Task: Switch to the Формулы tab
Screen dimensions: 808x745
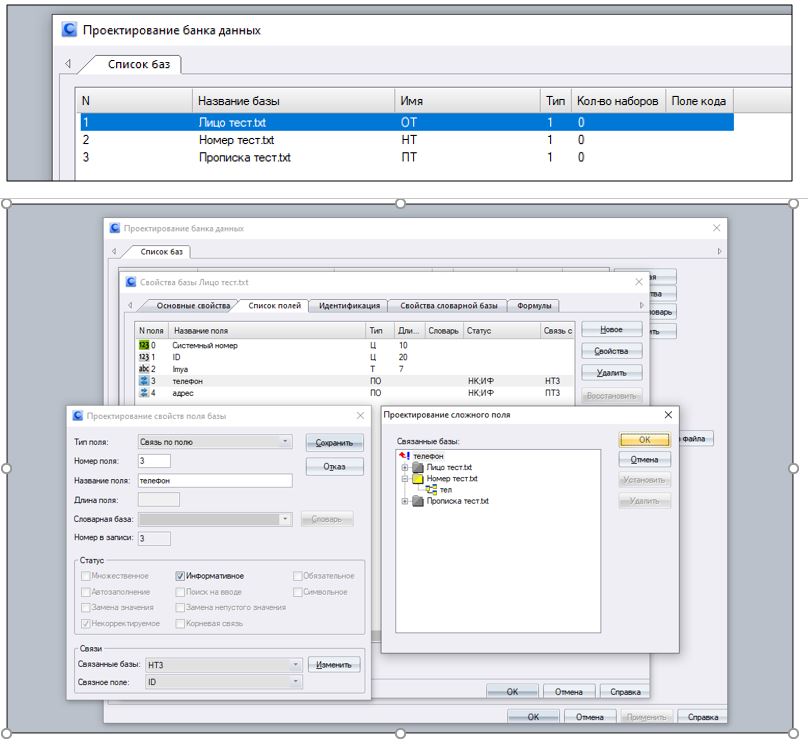Action: pyautogui.click(x=534, y=306)
